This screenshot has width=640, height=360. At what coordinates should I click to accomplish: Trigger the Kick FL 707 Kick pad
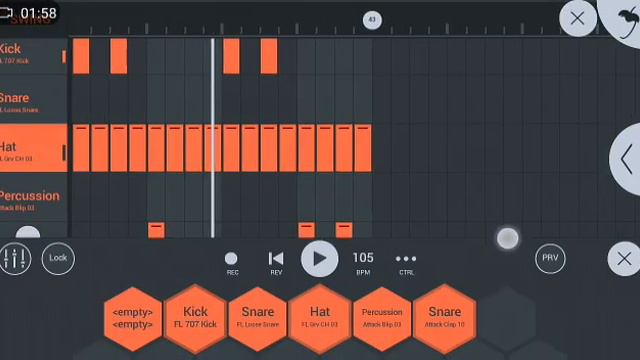(x=195, y=319)
